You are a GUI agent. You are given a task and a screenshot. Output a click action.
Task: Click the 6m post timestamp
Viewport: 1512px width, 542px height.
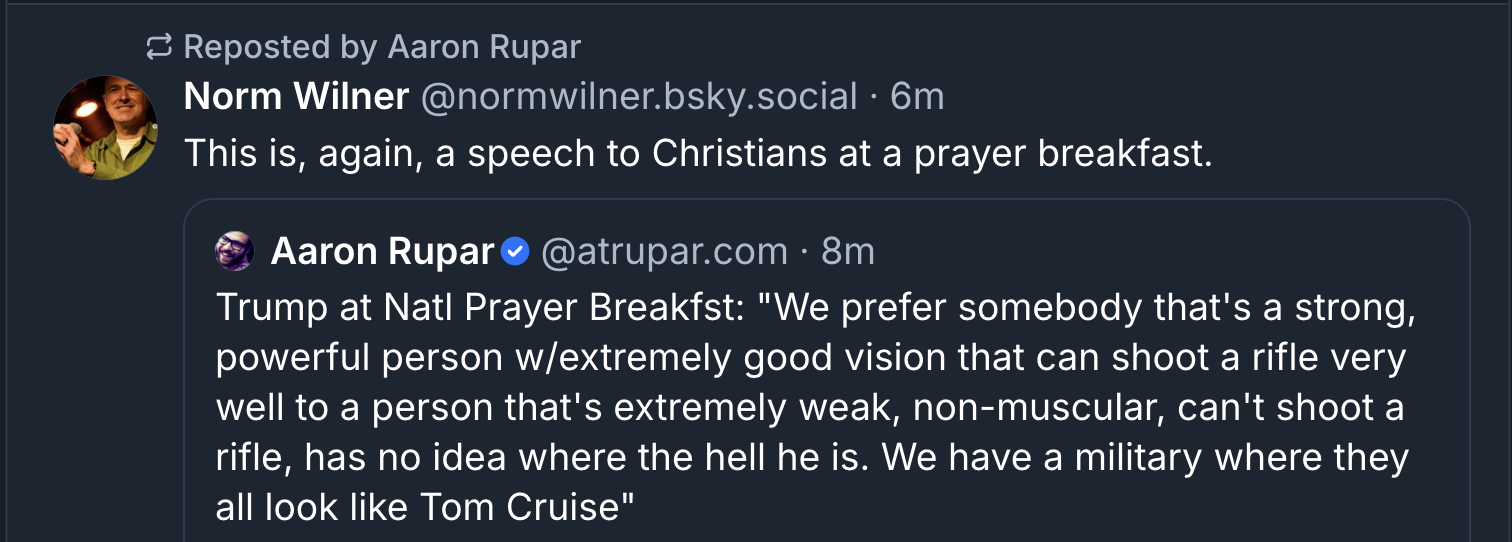pos(917,97)
